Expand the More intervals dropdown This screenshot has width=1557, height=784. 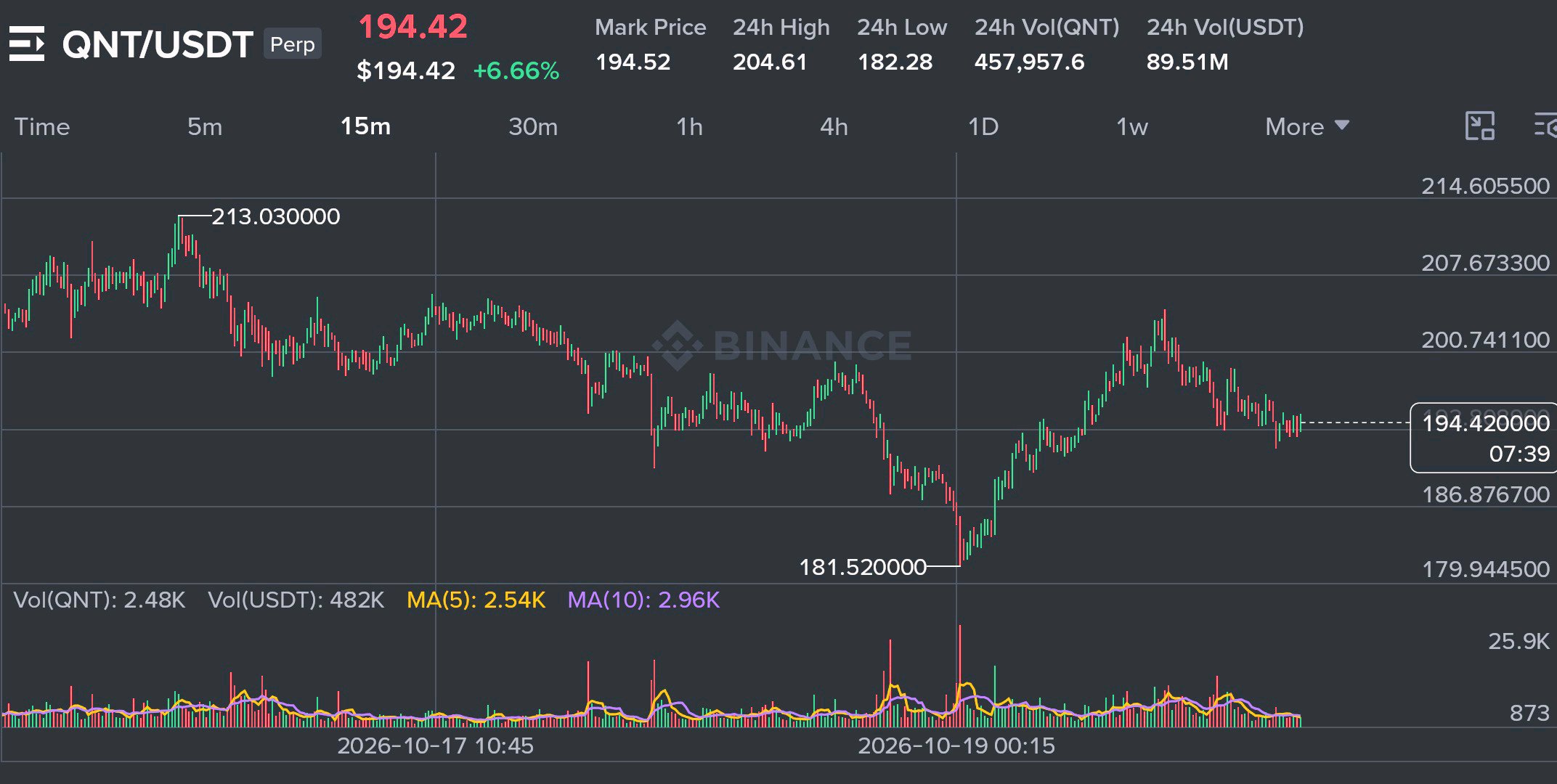tap(1307, 126)
